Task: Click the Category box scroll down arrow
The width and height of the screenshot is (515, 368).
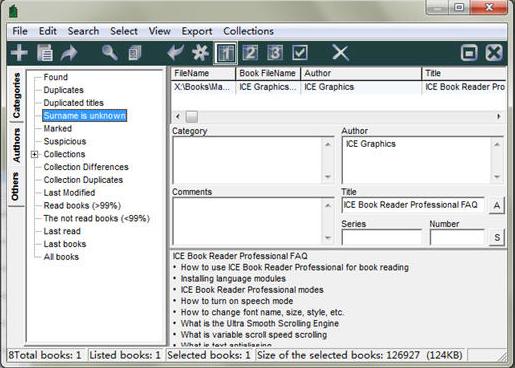Action: pyautogui.click(x=328, y=177)
